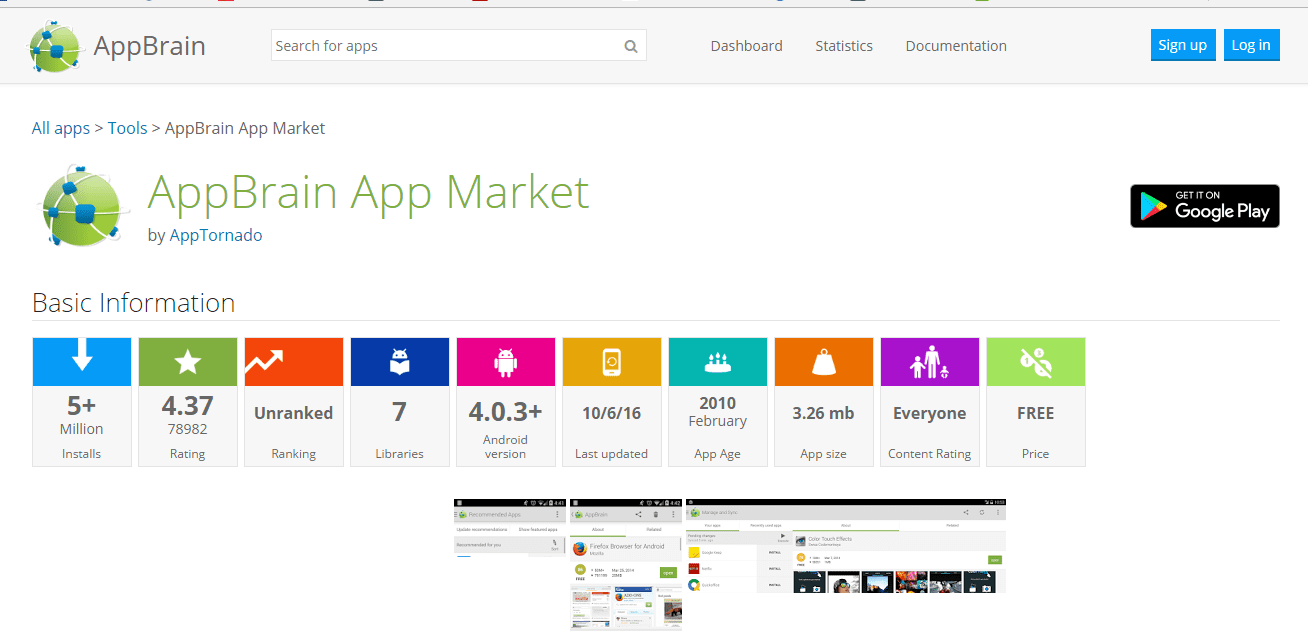This screenshot has height=631, width=1308.
Task: Follow the Tools breadcrumb link
Action: [x=128, y=128]
